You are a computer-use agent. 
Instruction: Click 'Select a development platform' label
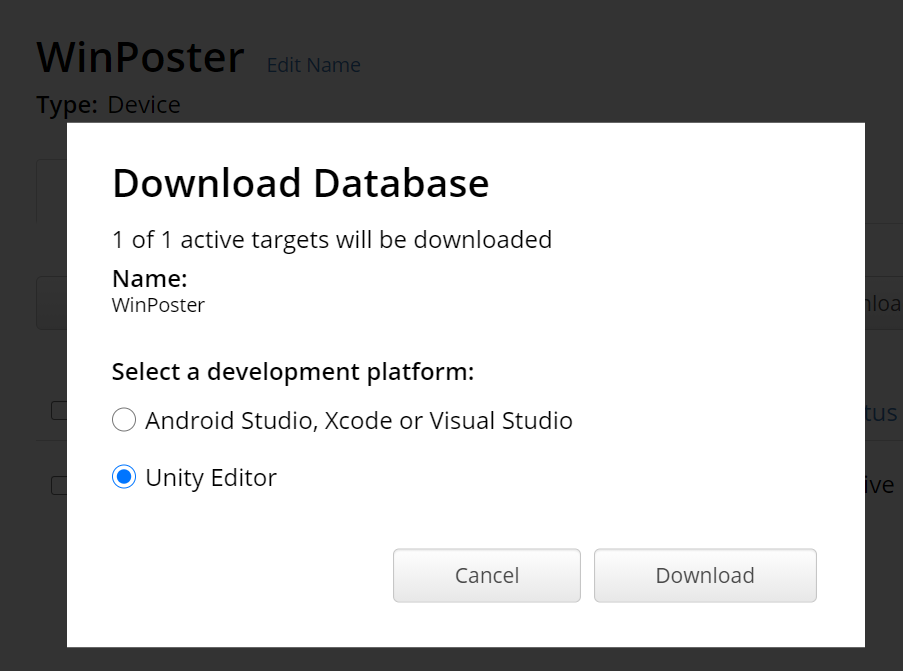[293, 372]
